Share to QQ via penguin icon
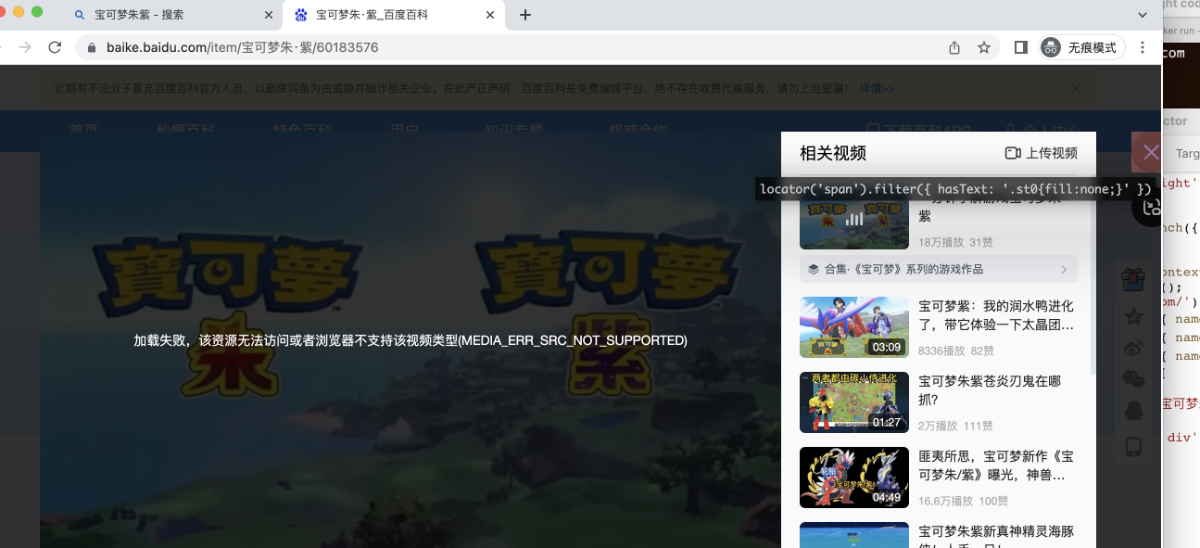The height and width of the screenshot is (548, 1200). click(x=1133, y=411)
